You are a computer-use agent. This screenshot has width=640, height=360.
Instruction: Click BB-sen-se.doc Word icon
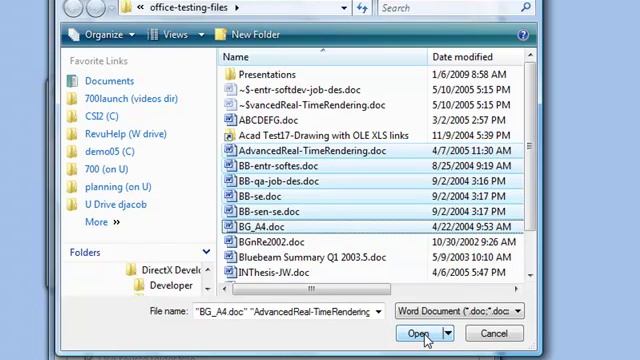(x=230, y=211)
